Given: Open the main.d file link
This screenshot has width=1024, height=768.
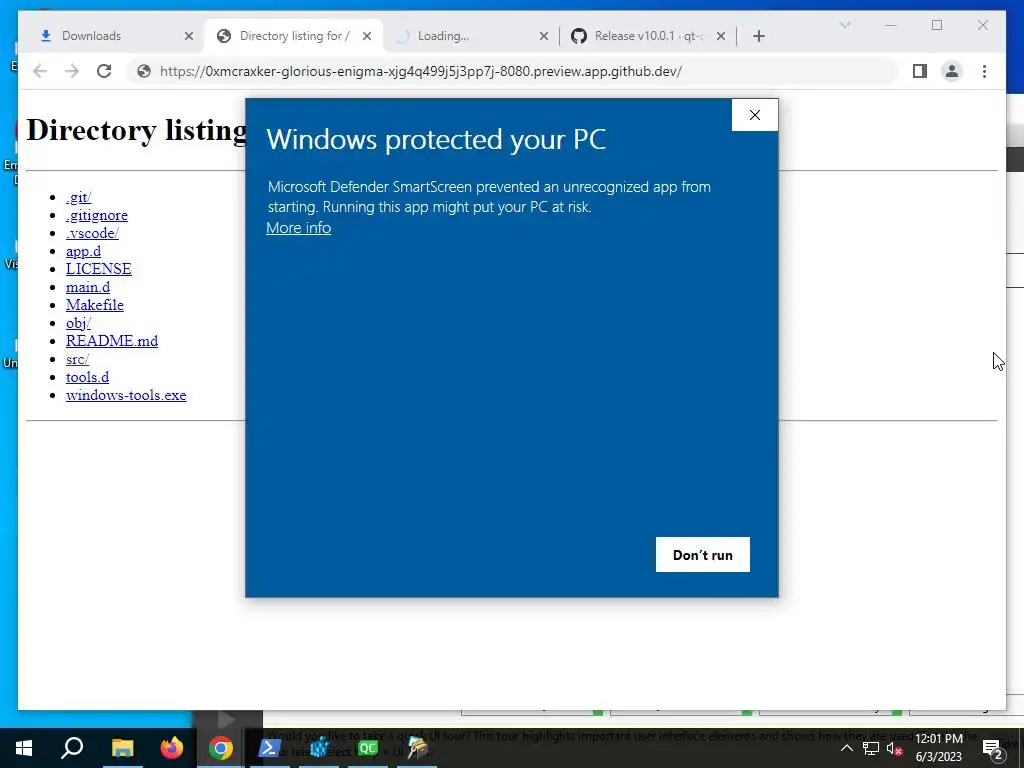Looking at the screenshot, I should click(88, 287).
